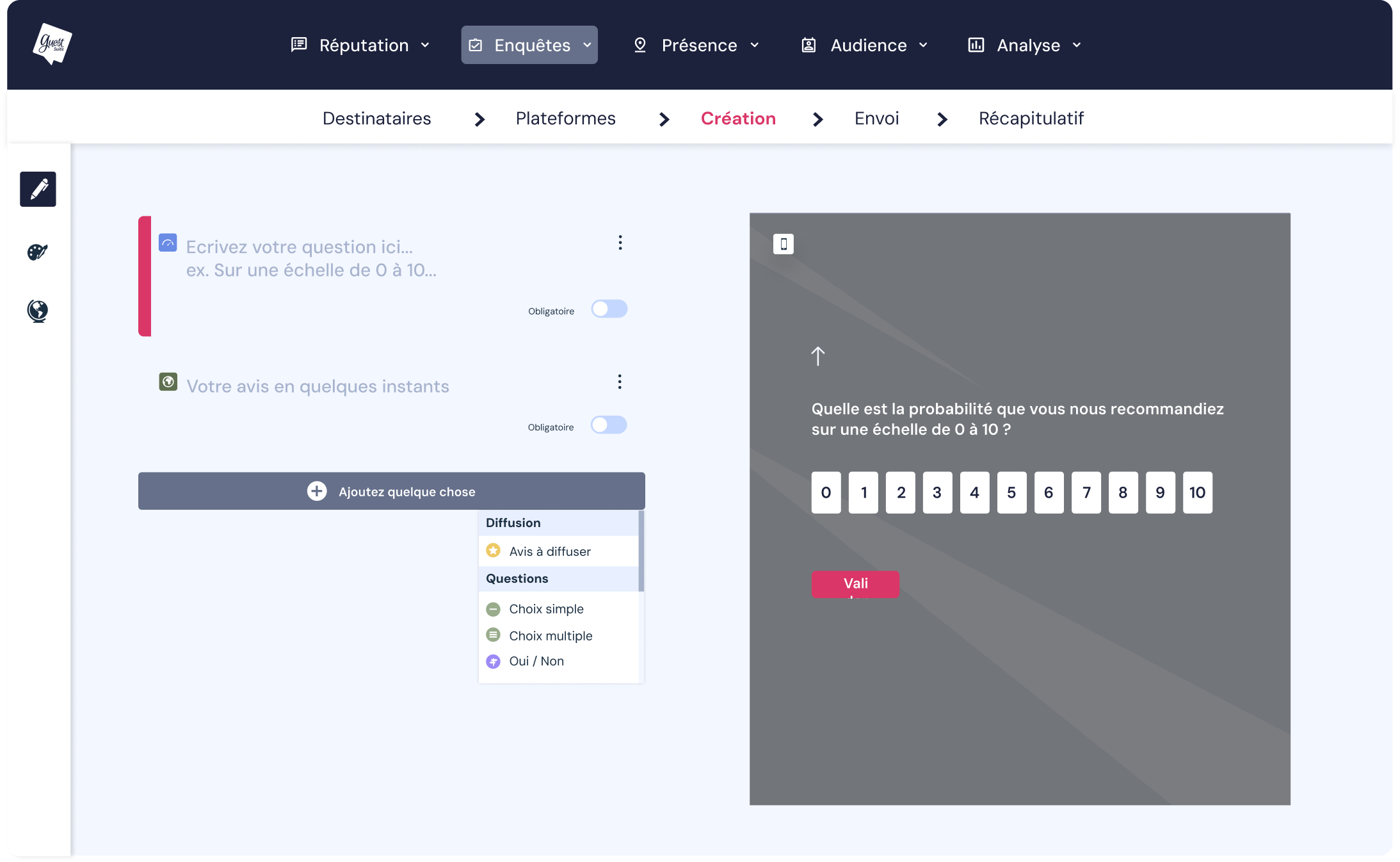
Task: Open three-dot menu of 'Votre avis' block
Action: (619, 382)
